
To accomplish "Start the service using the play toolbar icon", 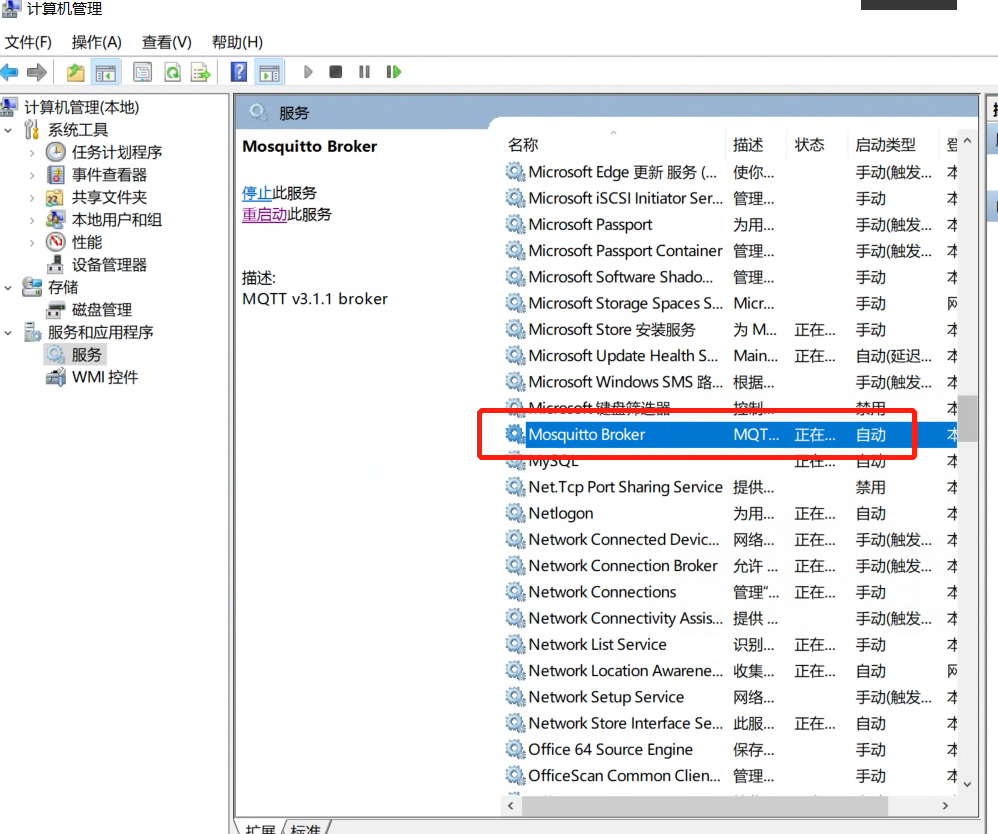I will 307,71.
